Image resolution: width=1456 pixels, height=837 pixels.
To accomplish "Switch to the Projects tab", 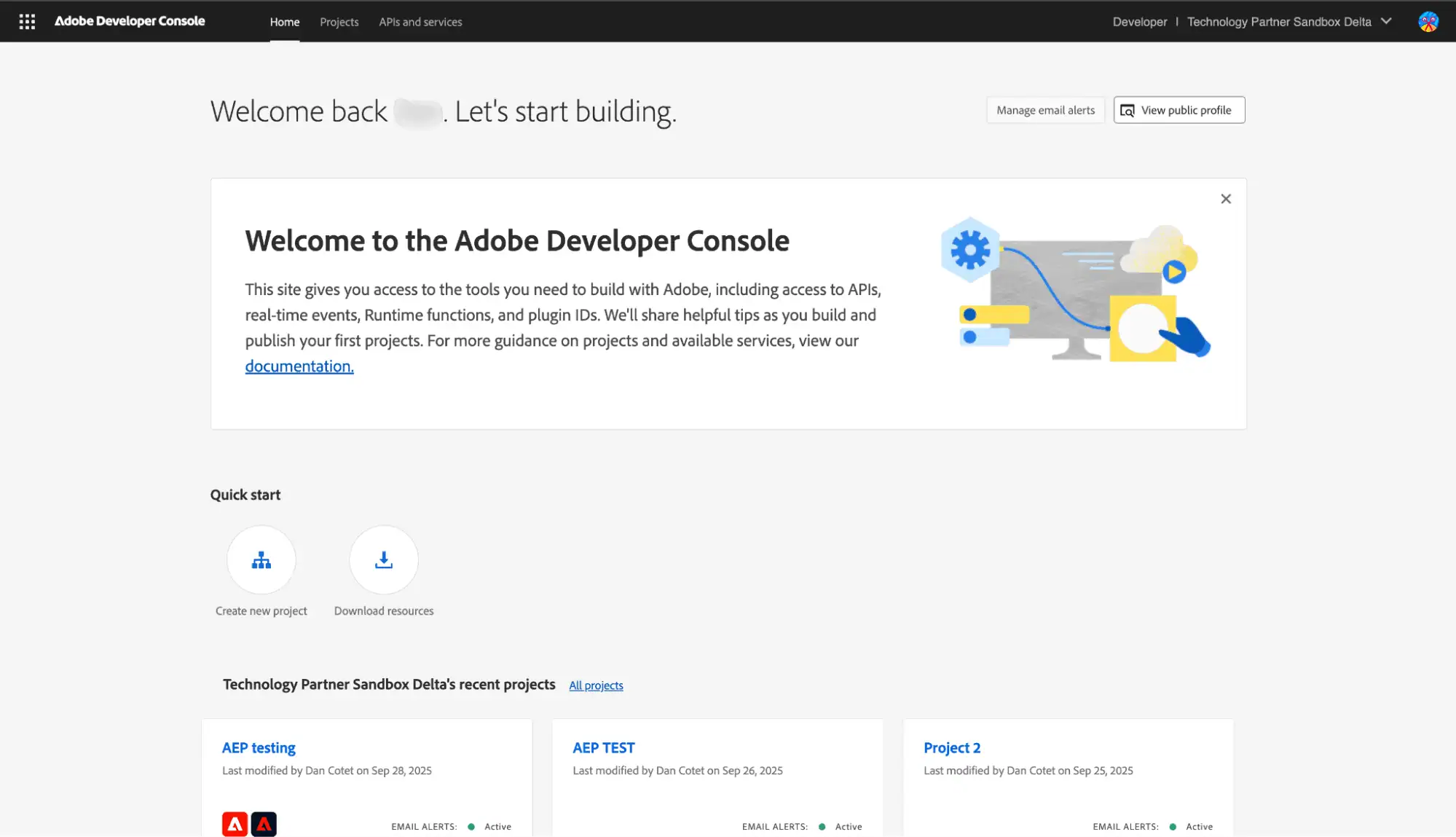I will click(339, 22).
